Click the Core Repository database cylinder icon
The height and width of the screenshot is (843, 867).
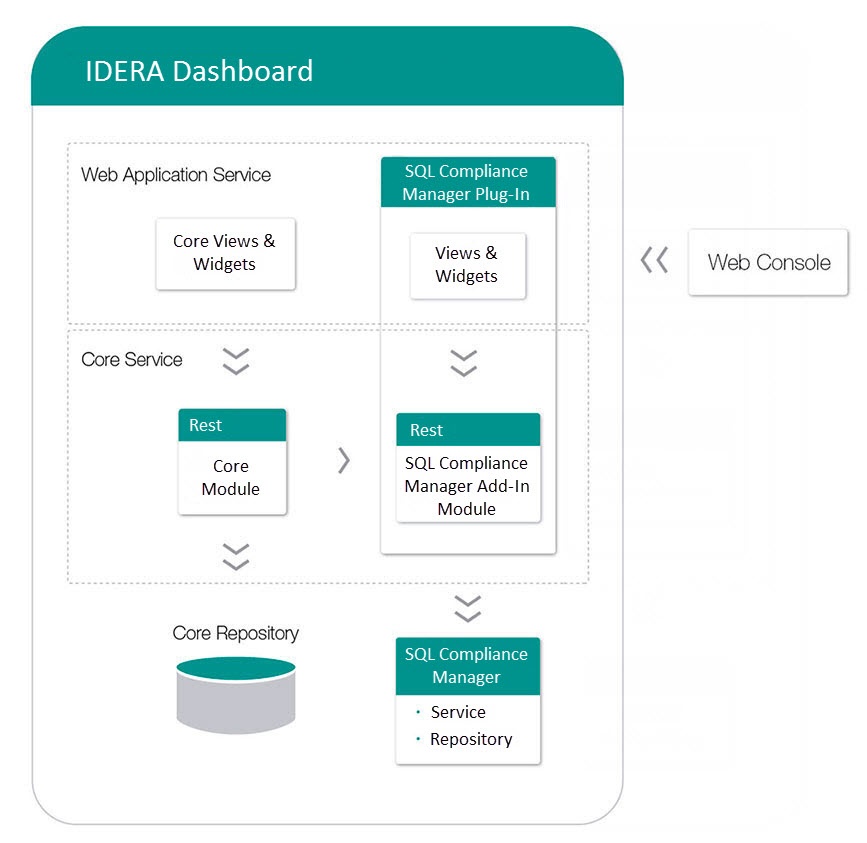point(236,695)
